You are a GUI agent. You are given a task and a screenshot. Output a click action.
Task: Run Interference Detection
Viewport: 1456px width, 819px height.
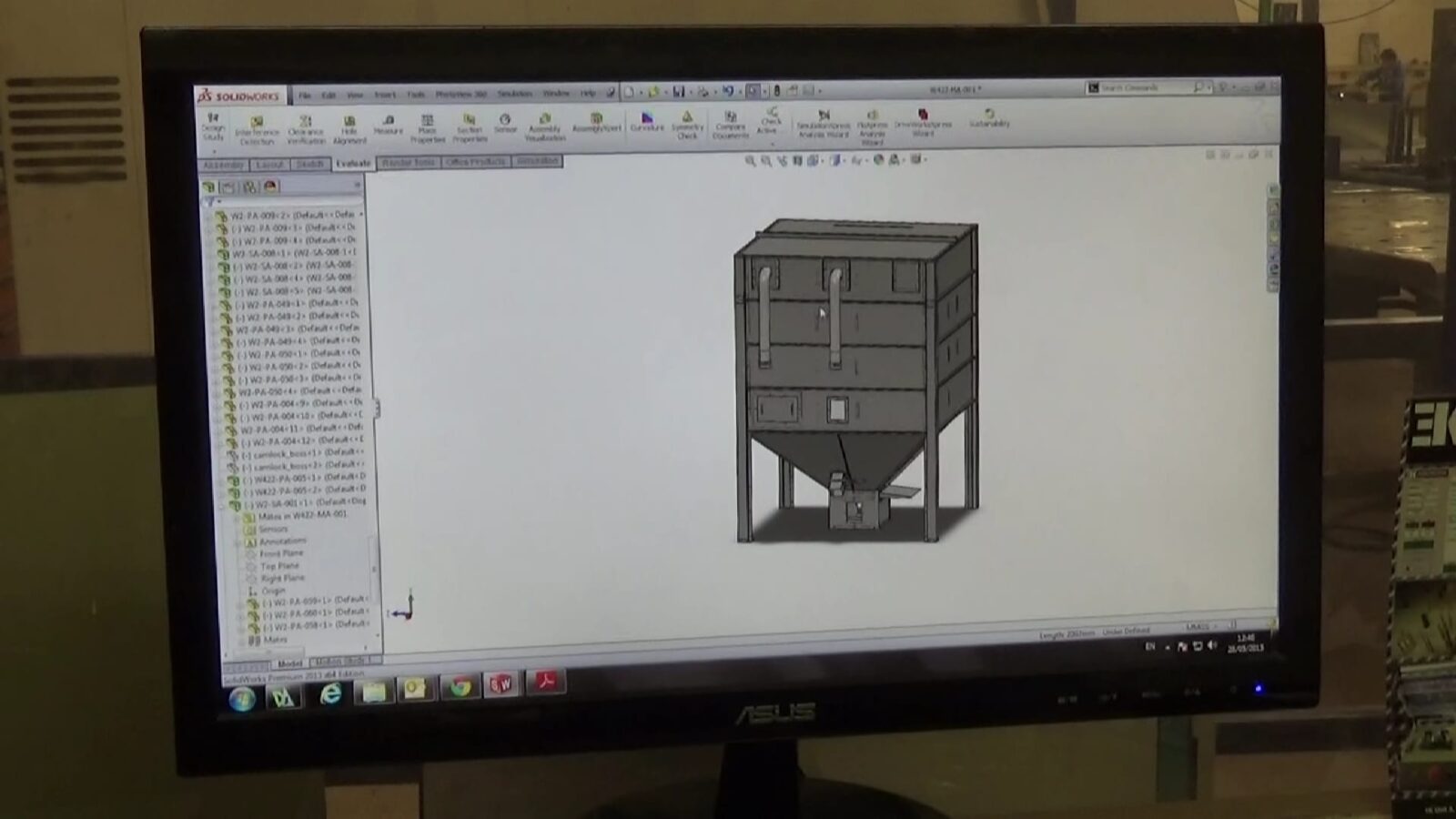coord(257,130)
